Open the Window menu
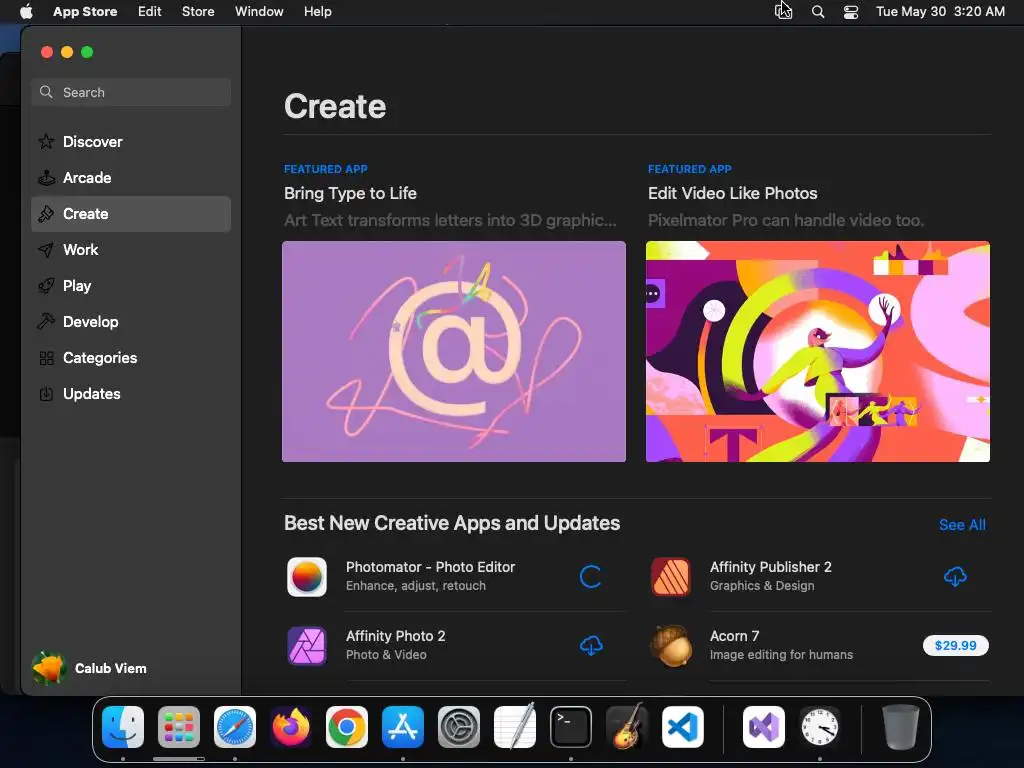Screen dimensions: 1024x768 [x=259, y=11]
